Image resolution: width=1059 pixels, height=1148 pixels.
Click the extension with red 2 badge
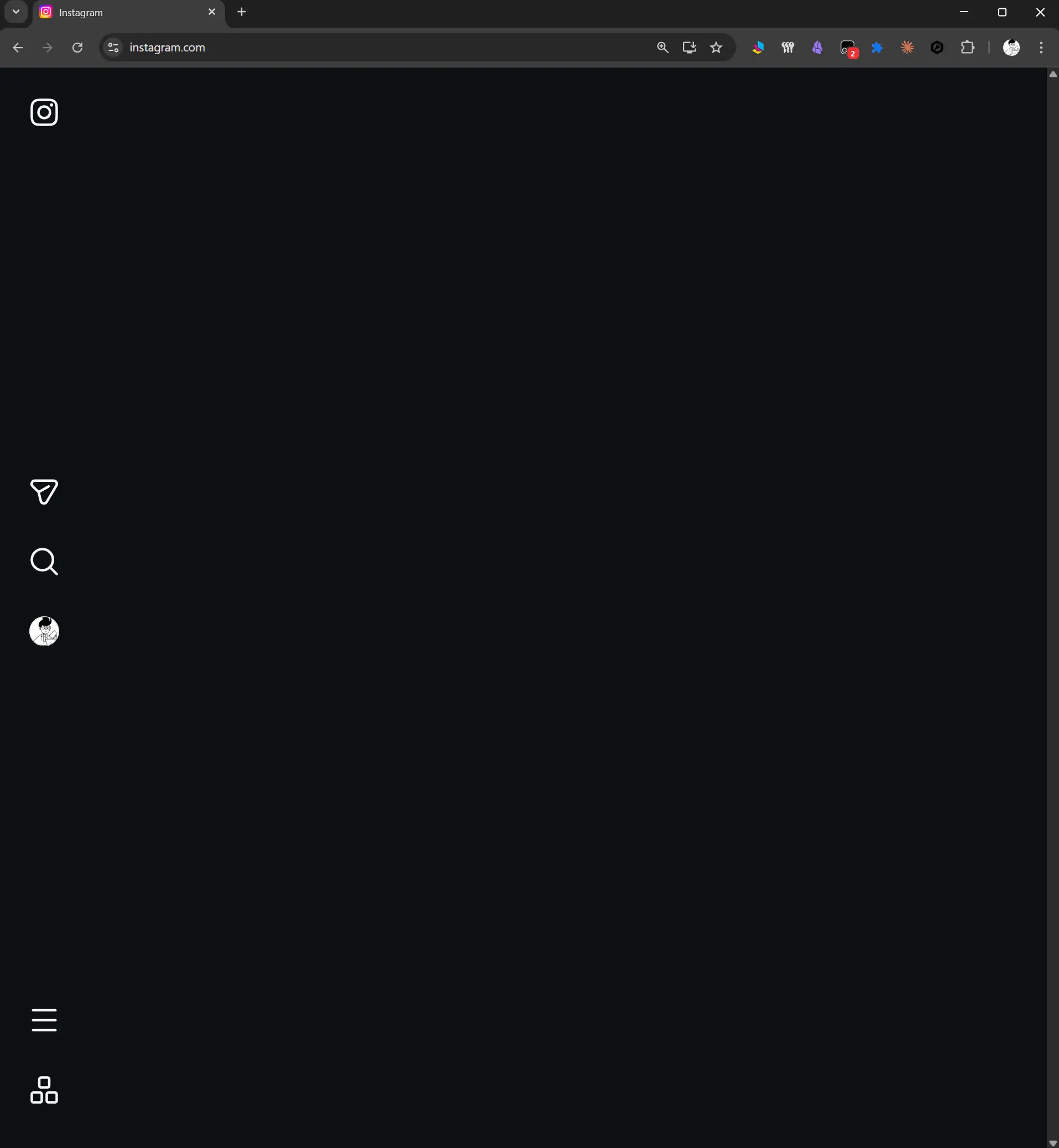(x=848, y=49)
